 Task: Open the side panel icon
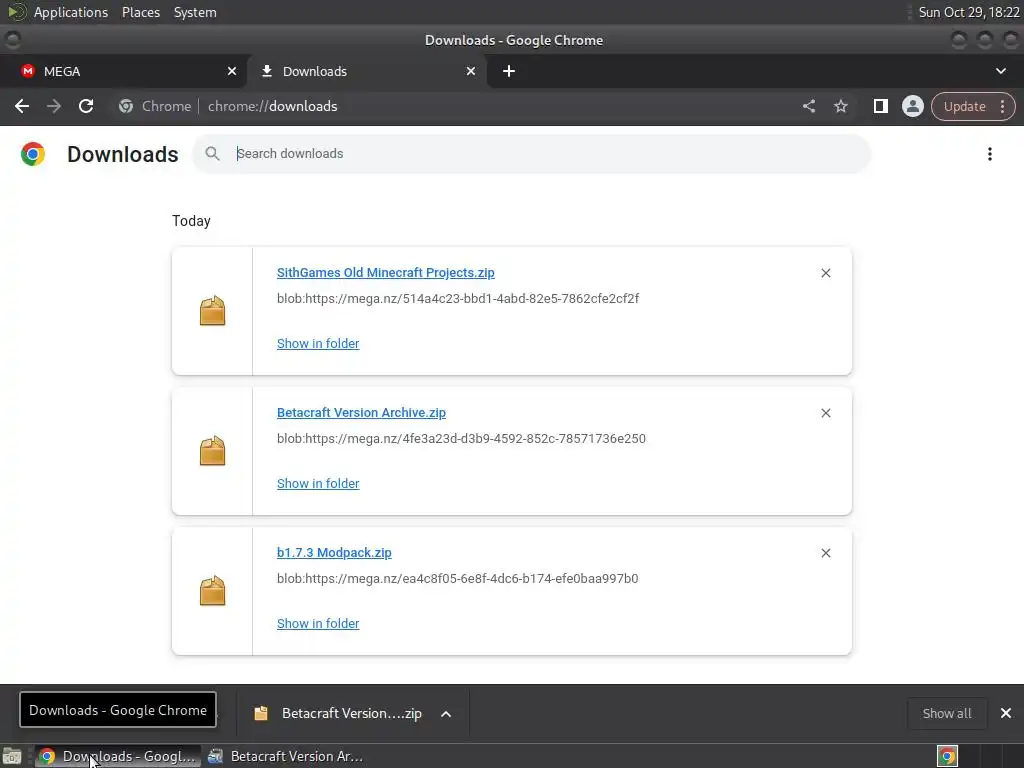880,106
